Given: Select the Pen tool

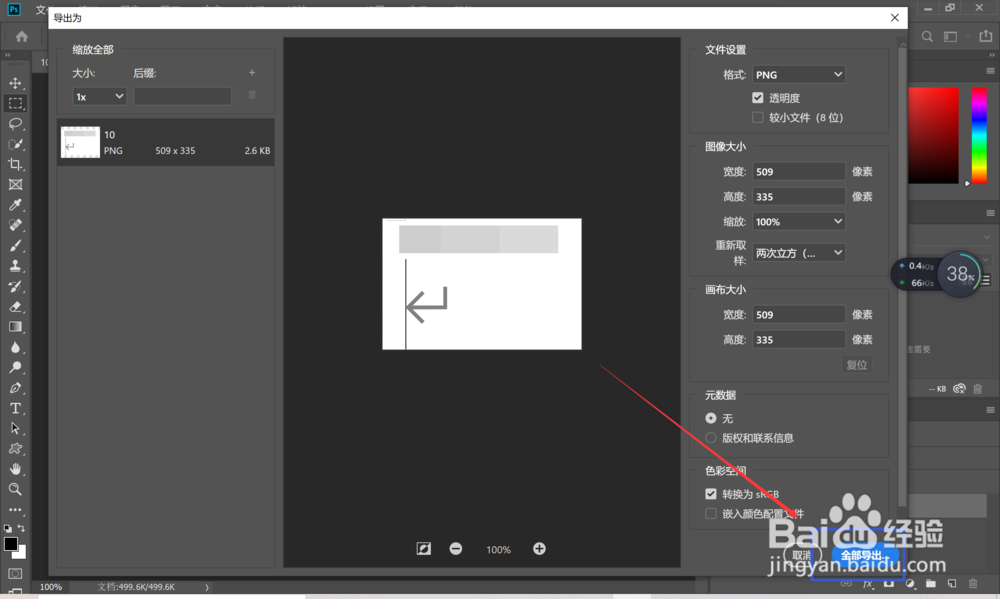Looking at the screenshot, I should point(15,388).
